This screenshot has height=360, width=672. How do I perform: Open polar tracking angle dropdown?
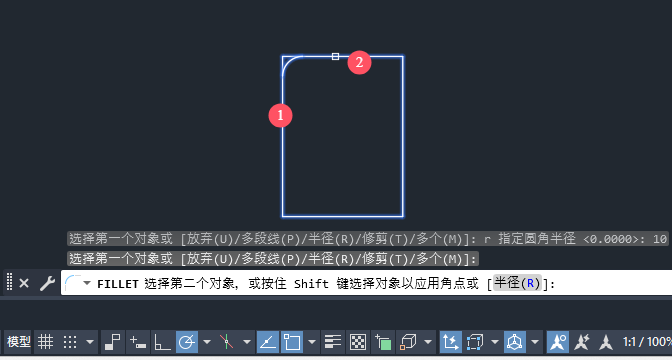pos(207,342)
